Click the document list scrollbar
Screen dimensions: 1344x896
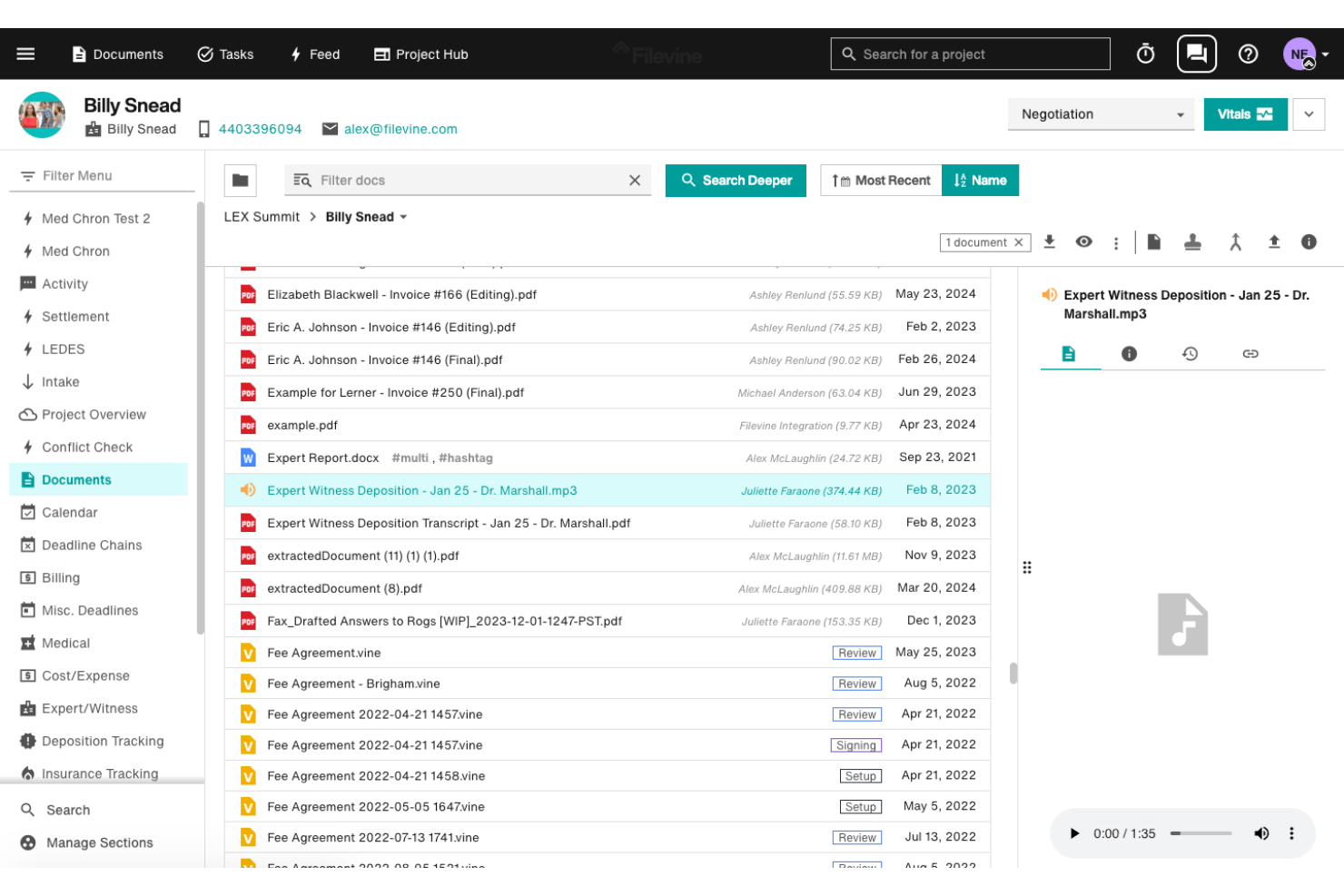[x=1013, y=673]
